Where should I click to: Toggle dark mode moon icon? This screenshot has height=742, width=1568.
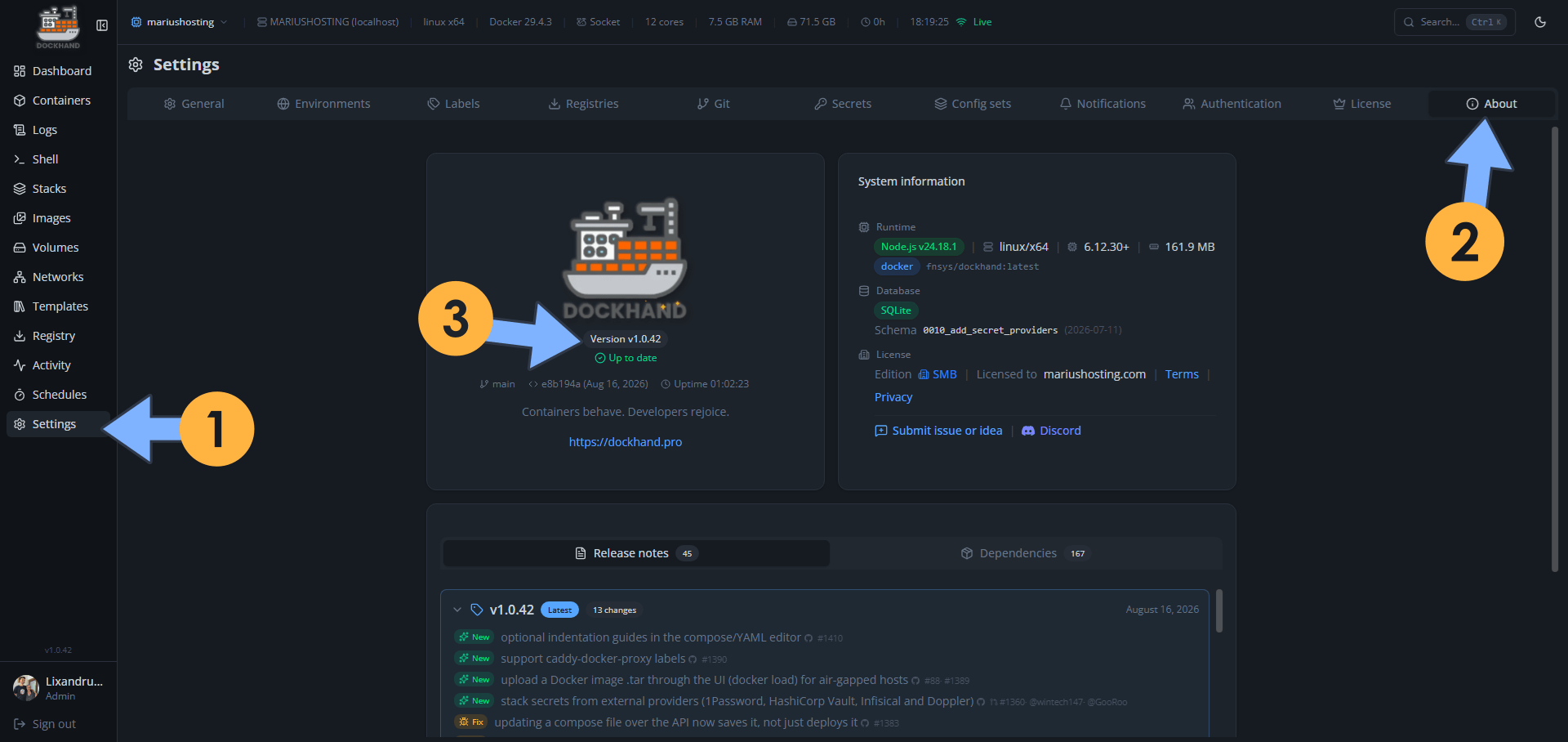pyautogui.click(x=1540, y=22)
